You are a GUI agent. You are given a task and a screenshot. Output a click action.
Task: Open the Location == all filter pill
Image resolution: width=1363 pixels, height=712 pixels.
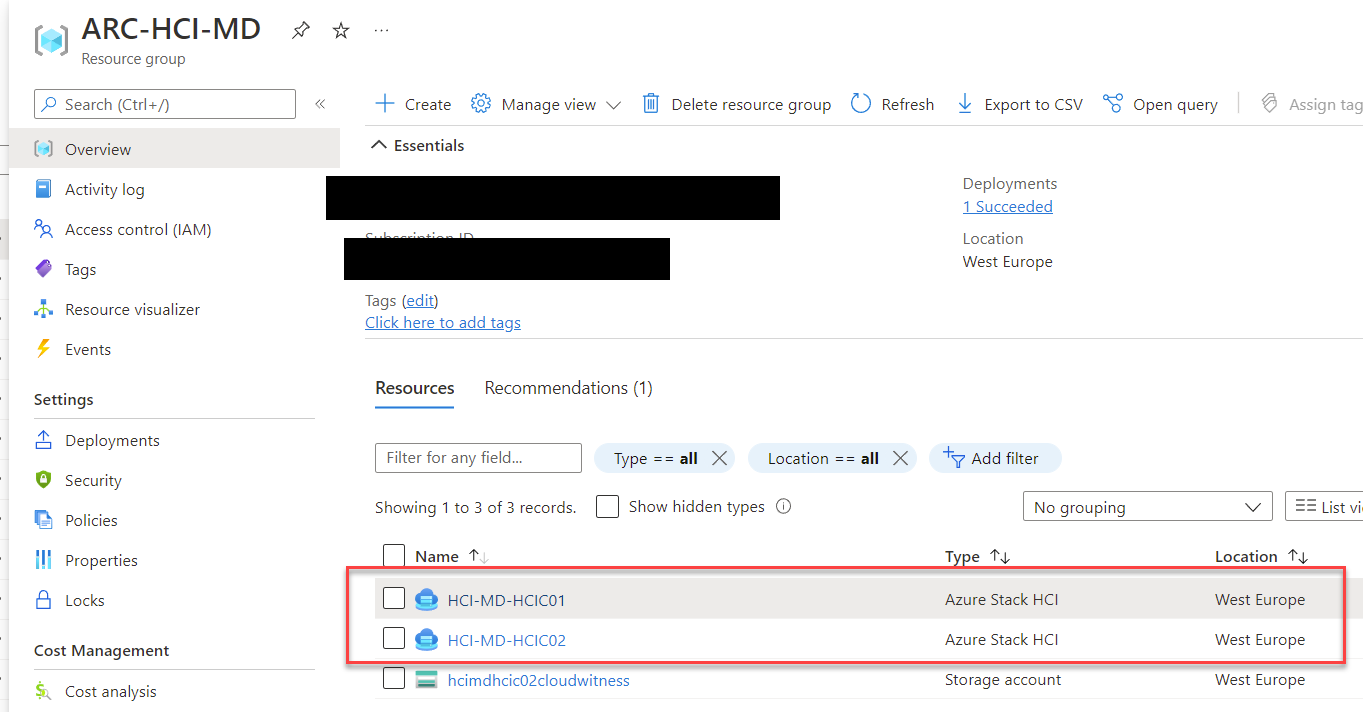[823, 458]
